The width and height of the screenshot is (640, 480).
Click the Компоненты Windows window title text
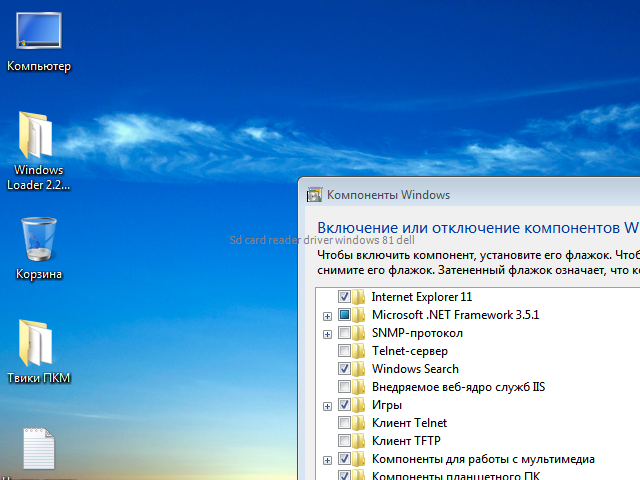(x=388, y=195)
